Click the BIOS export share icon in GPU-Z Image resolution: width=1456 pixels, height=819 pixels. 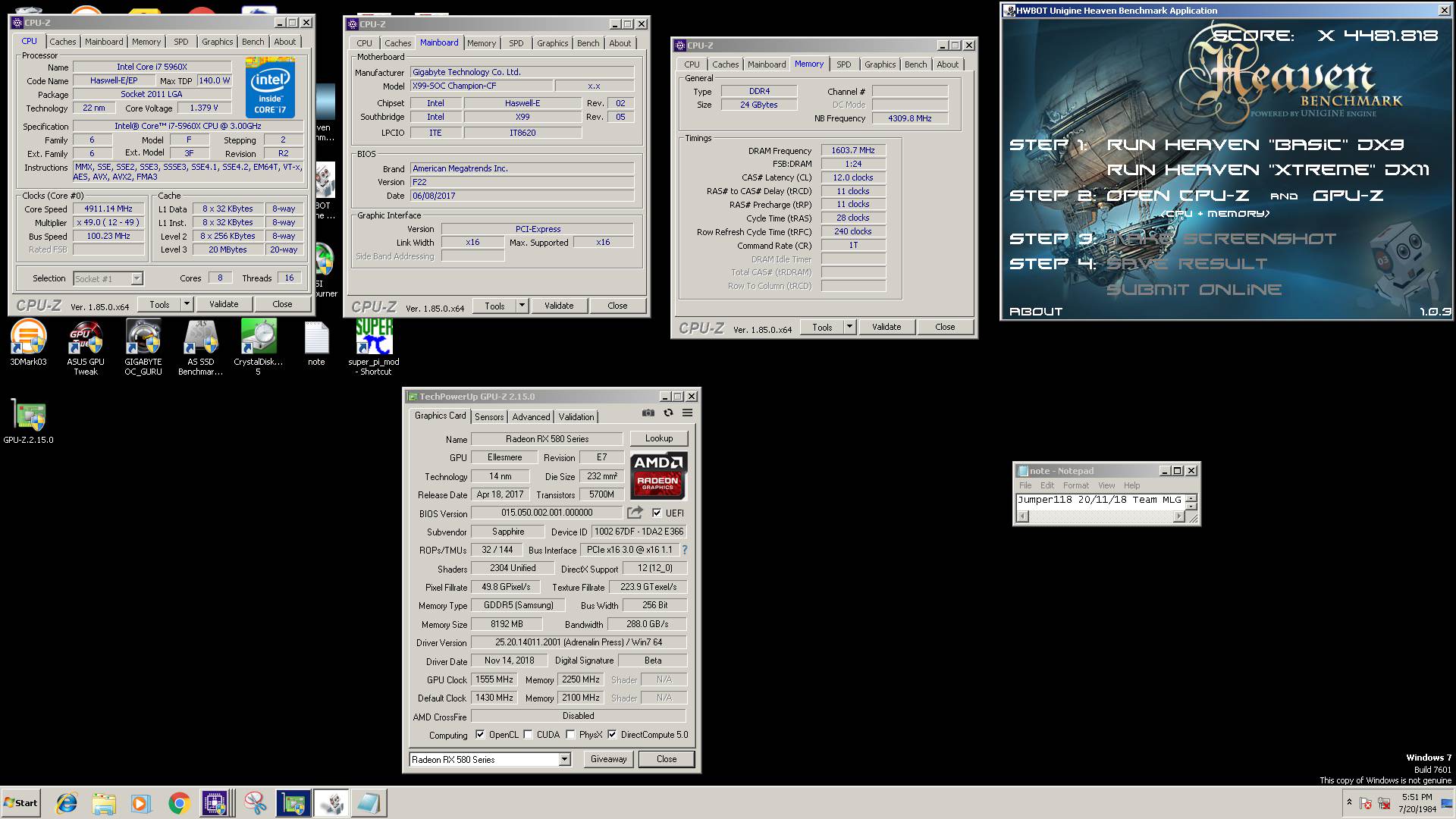coord(635,513)
